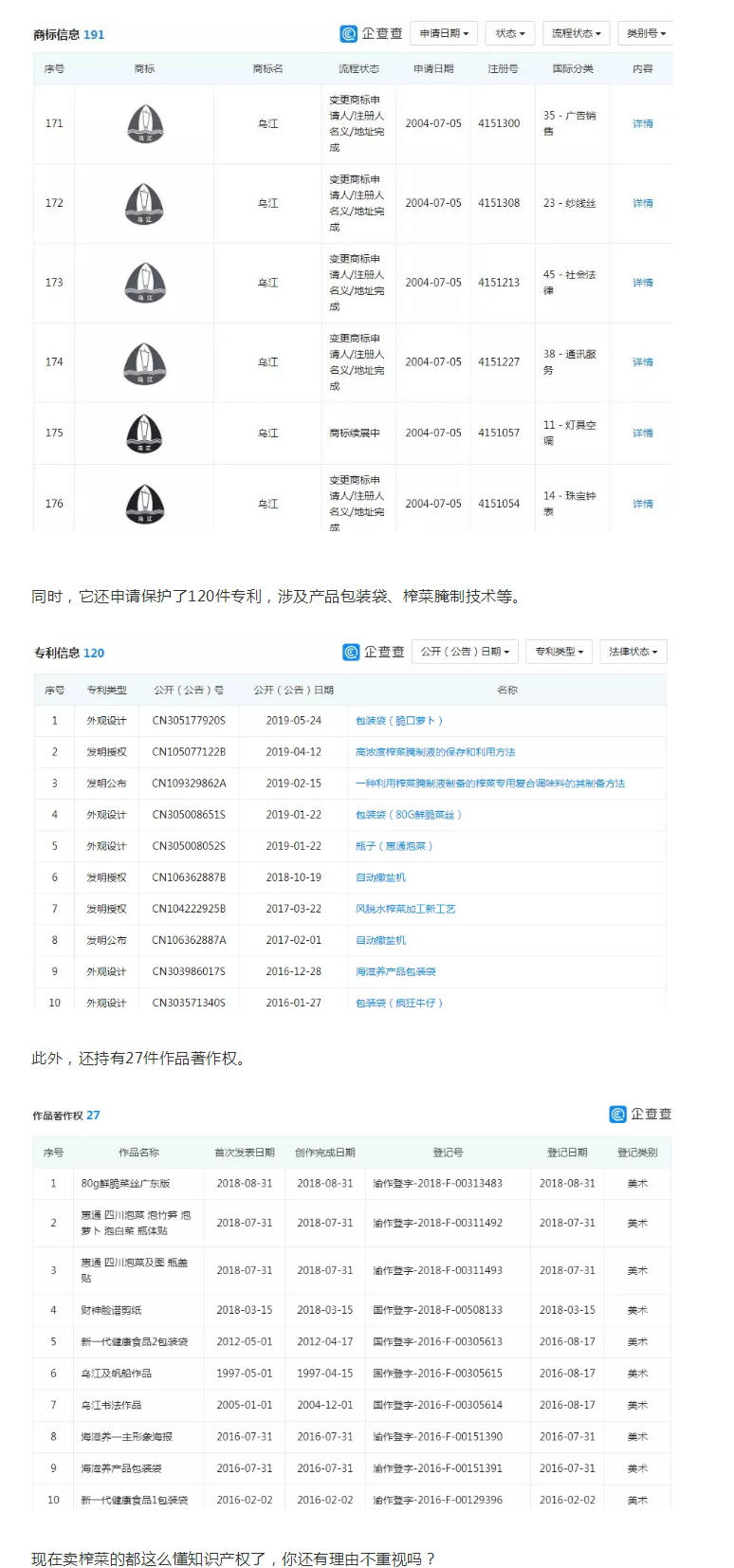
Task: Select patent number CN305177920S
Action: [x=189, y=721]
